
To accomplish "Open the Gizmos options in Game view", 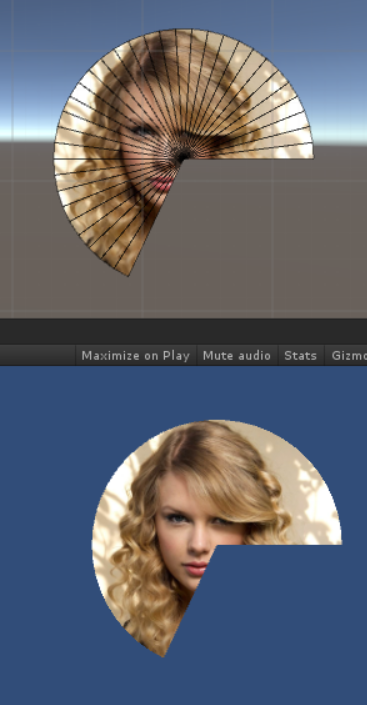I will tap(346, 356).
